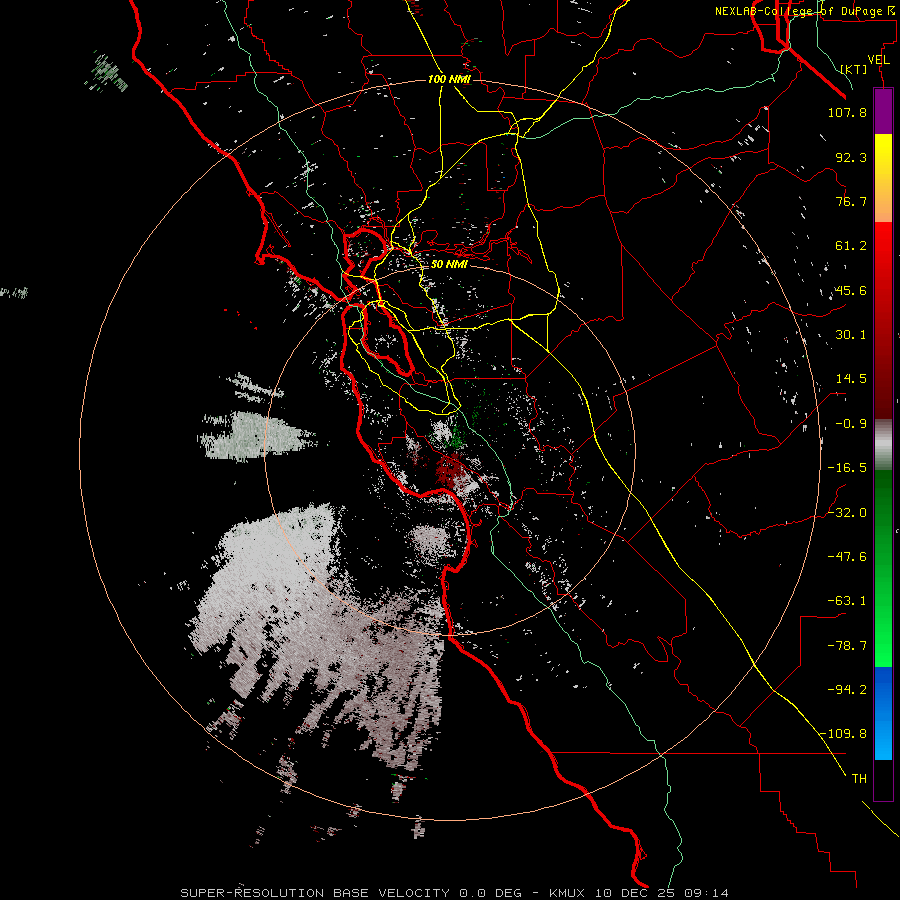Click the yellow-orange segment of the color bar
Screen dimensions: 900x900
(883, 178)
